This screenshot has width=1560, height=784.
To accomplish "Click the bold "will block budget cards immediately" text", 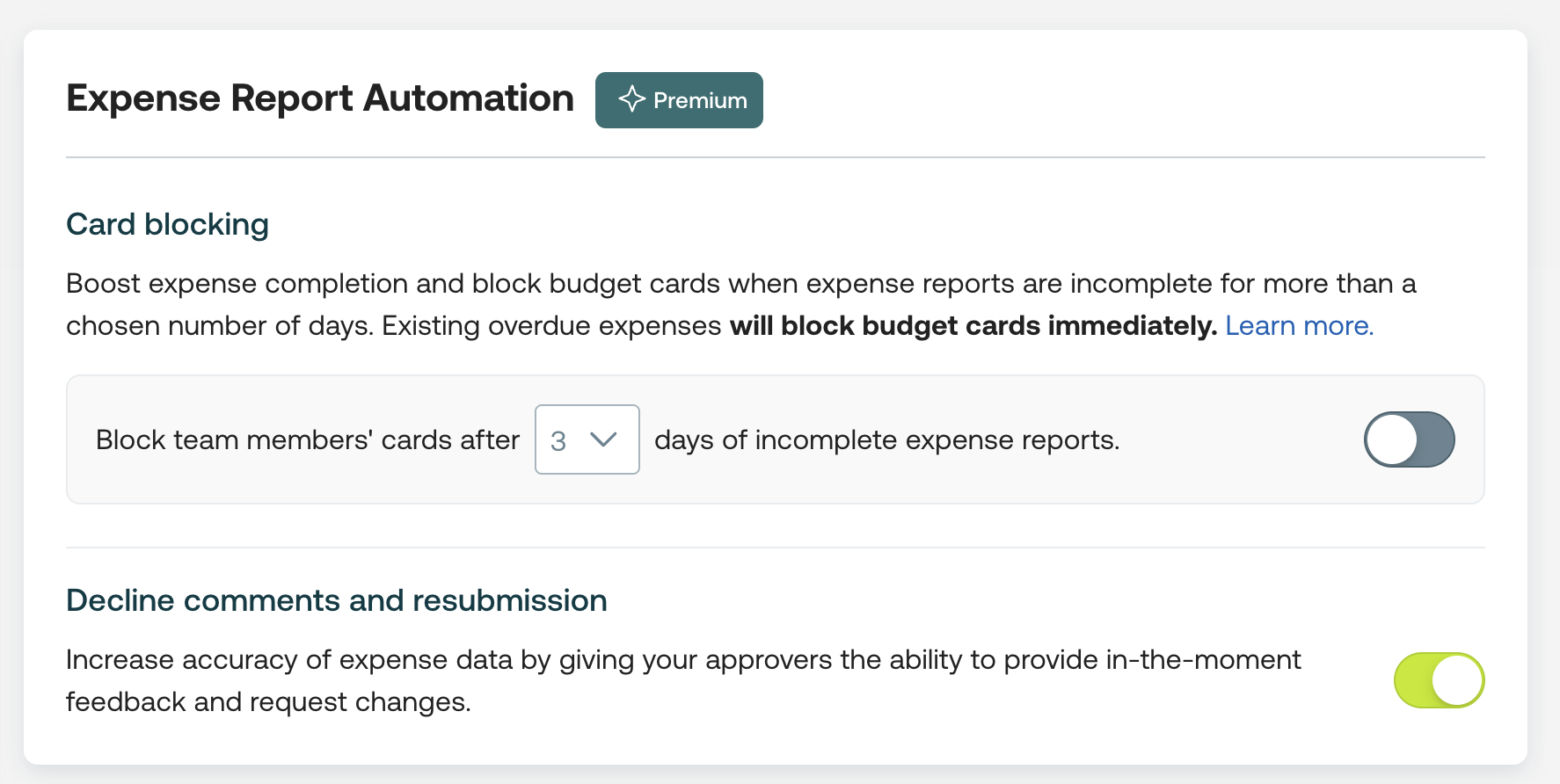I will click(x=973, y=326).
